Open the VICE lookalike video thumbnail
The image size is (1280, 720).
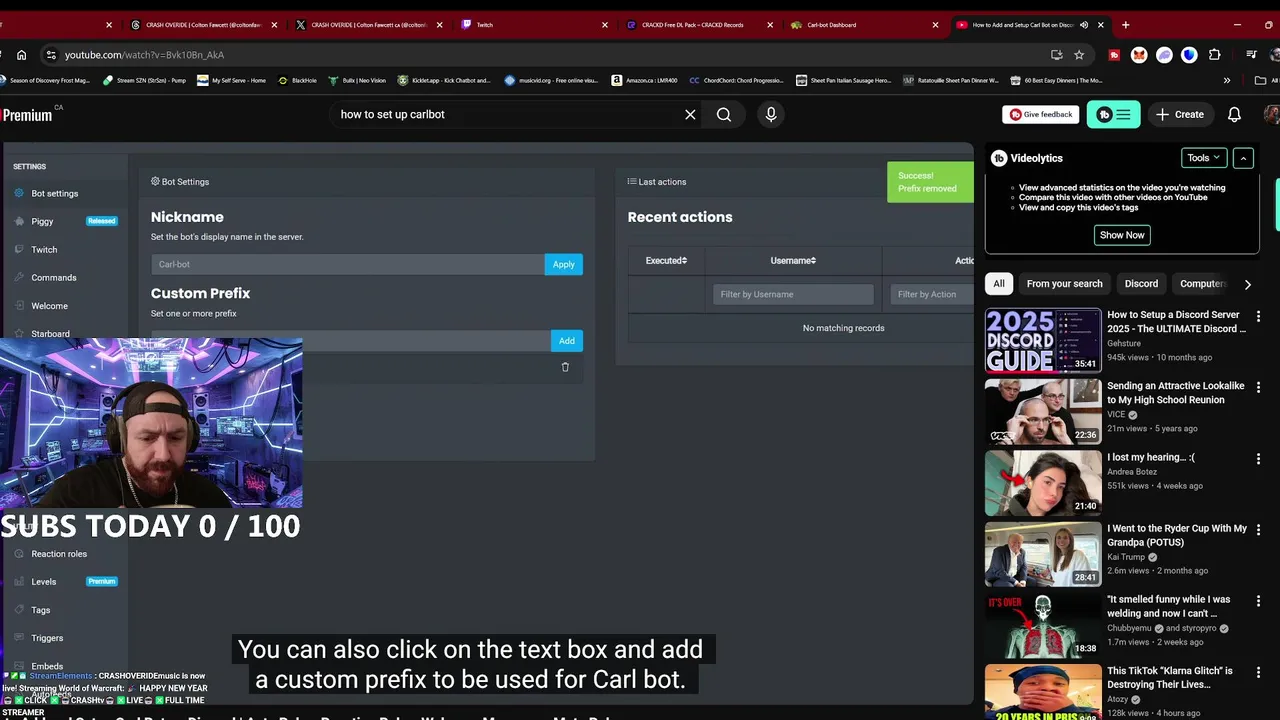[1043, 411]
